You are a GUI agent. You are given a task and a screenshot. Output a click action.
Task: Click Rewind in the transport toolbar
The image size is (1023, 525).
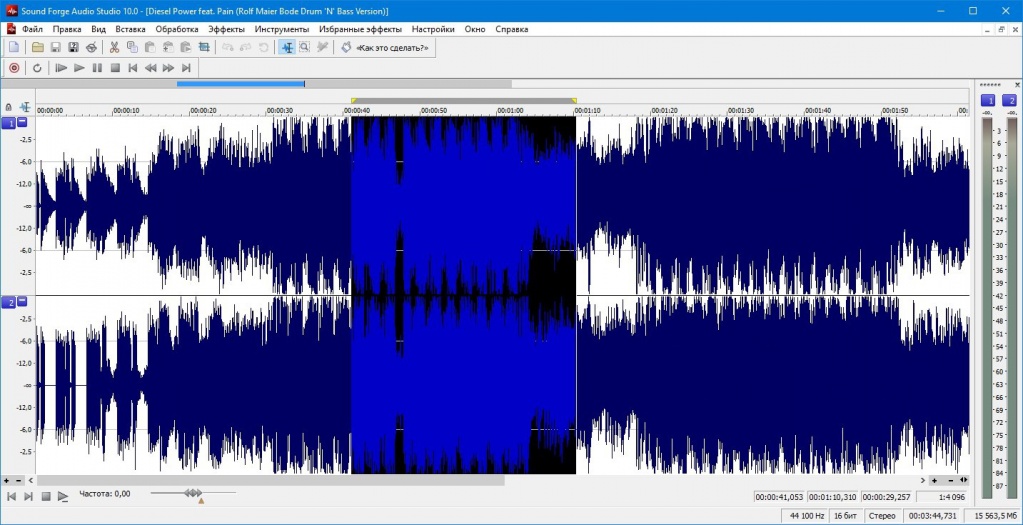(151, 68)
